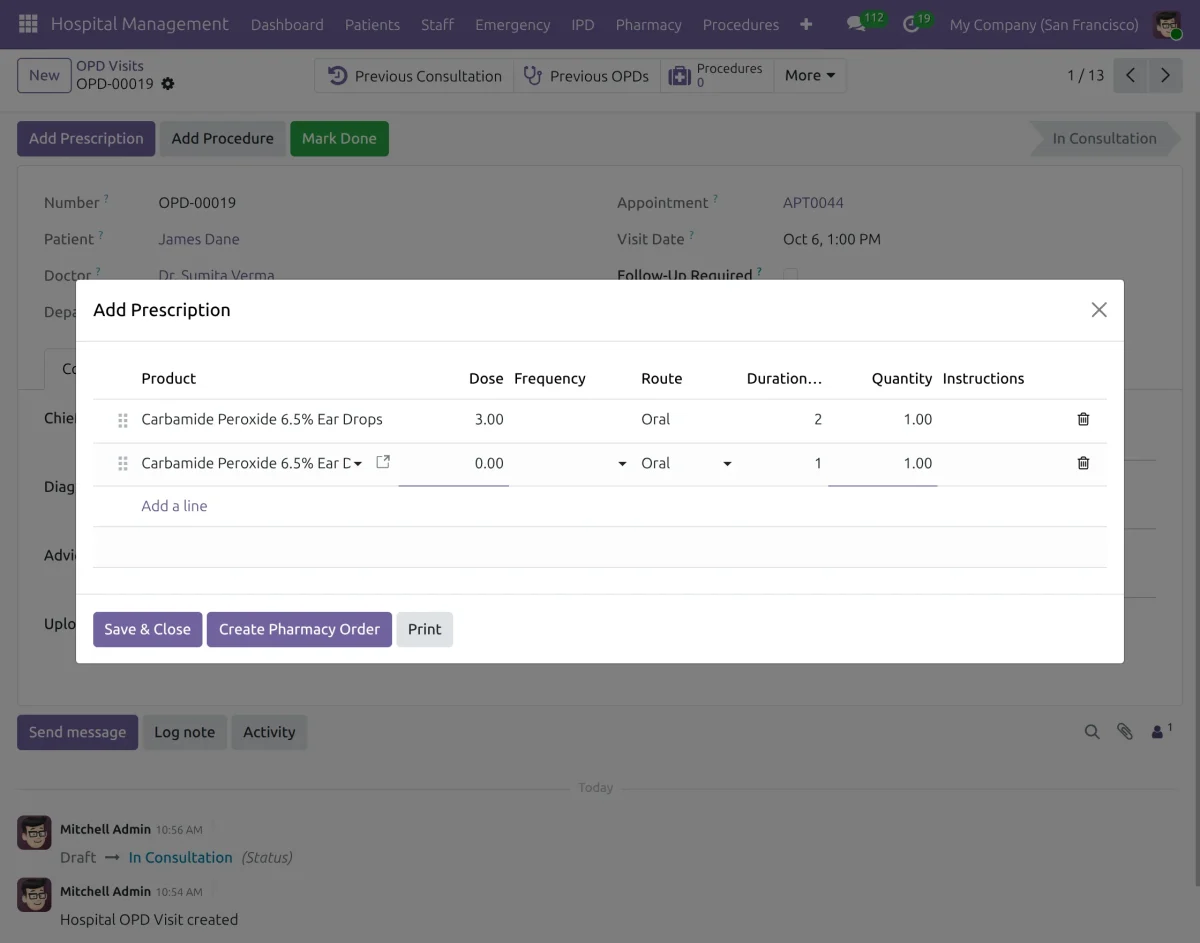This screenshot has height=943, width=1200.
Task: Open the plus icon in the top menu
Action: 806,24
